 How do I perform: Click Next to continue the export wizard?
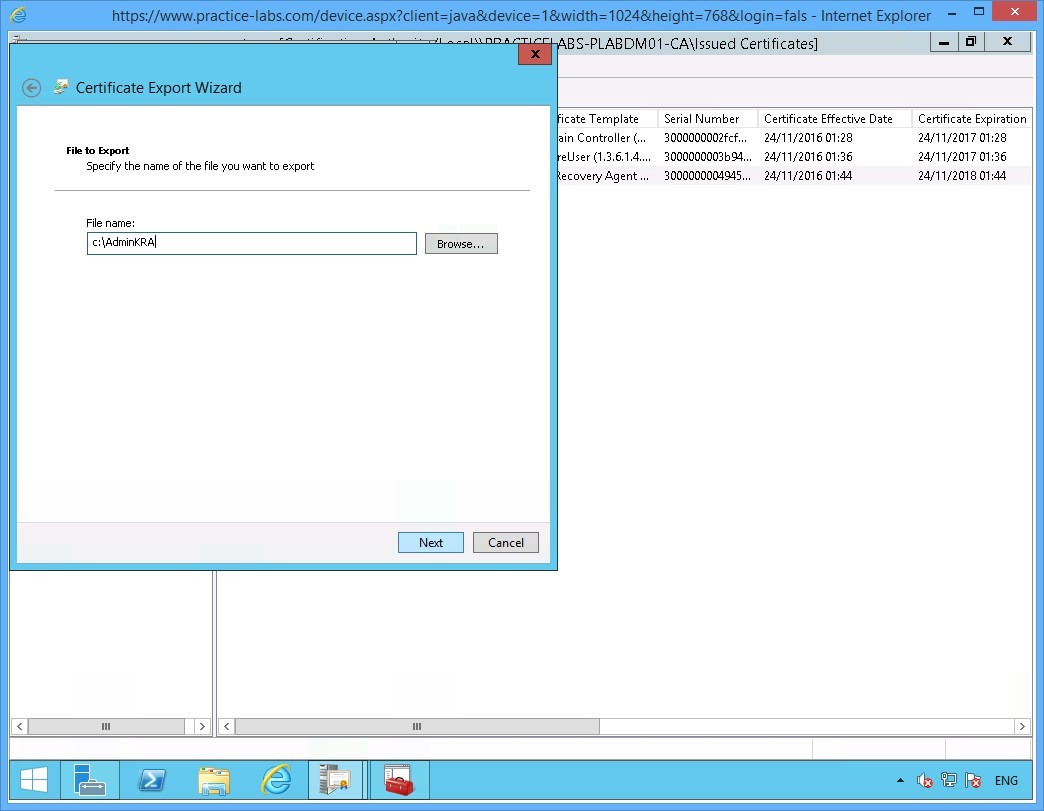(x=430, y=542)
